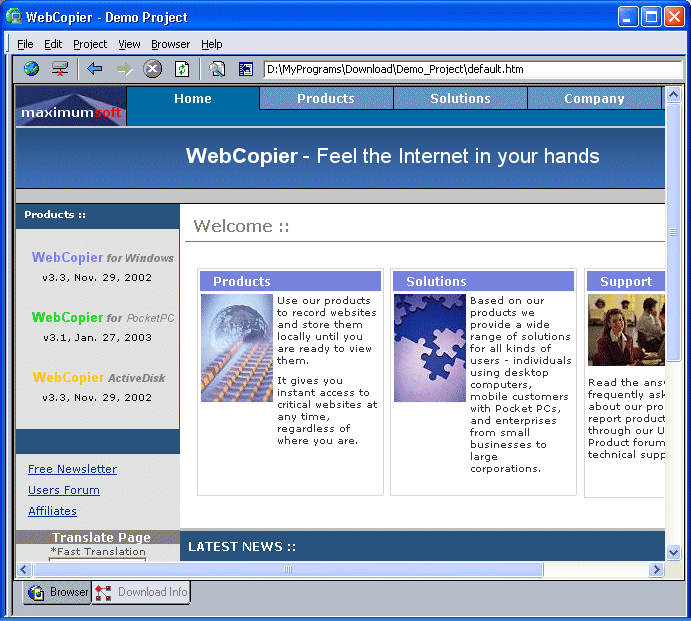Click the vertical scrollbar thumb
Image resolution: width=691 pixels, height=621 pixels.
coord(673,232)
